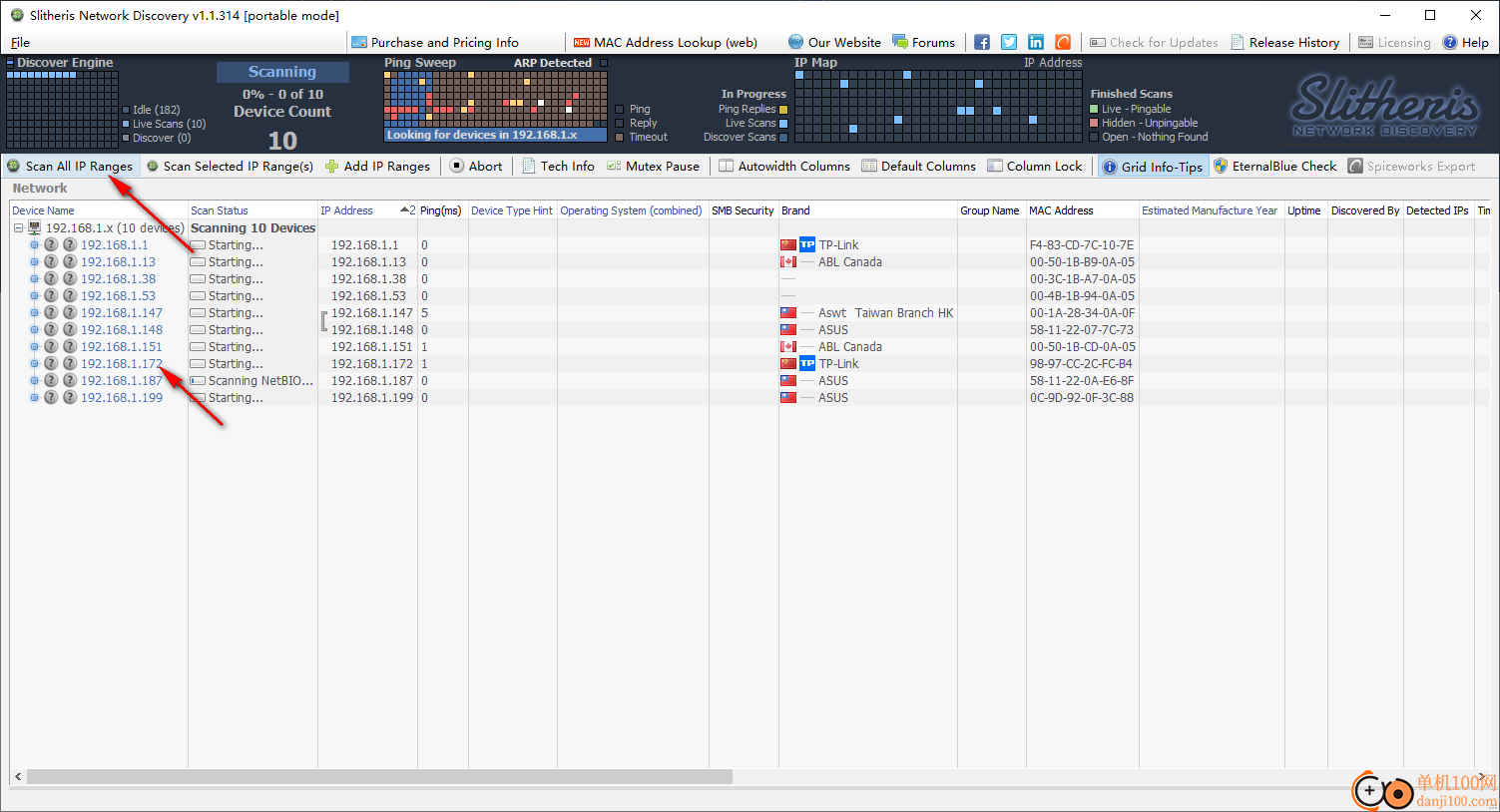Click the Live - Pingable legend swatch
The width and height of the screenshot is (1500, 812).
pos(1094,110)
